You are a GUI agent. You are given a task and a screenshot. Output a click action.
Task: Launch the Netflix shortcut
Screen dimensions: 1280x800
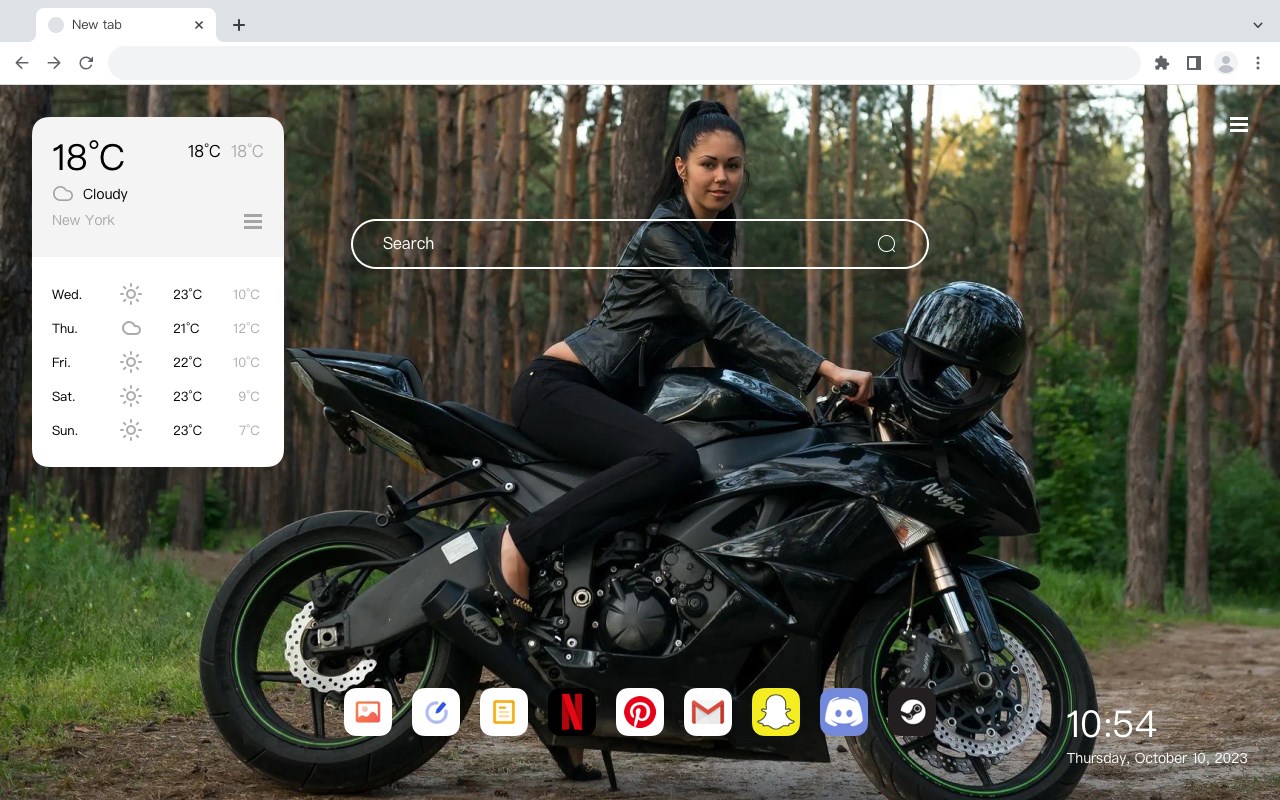click(572, 712)
